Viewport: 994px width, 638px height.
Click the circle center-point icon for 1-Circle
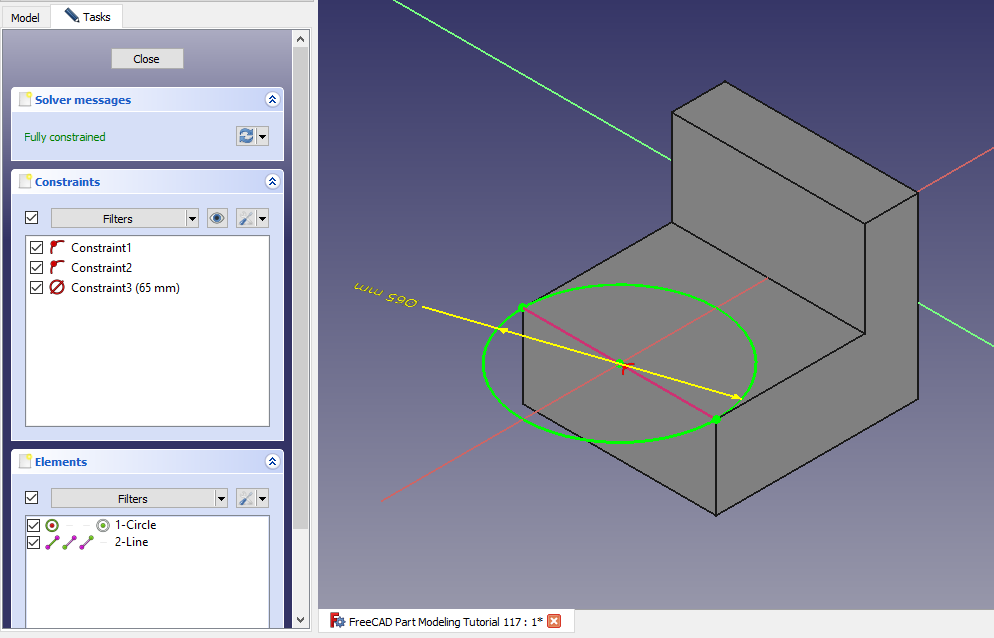[x=103, y=525]
